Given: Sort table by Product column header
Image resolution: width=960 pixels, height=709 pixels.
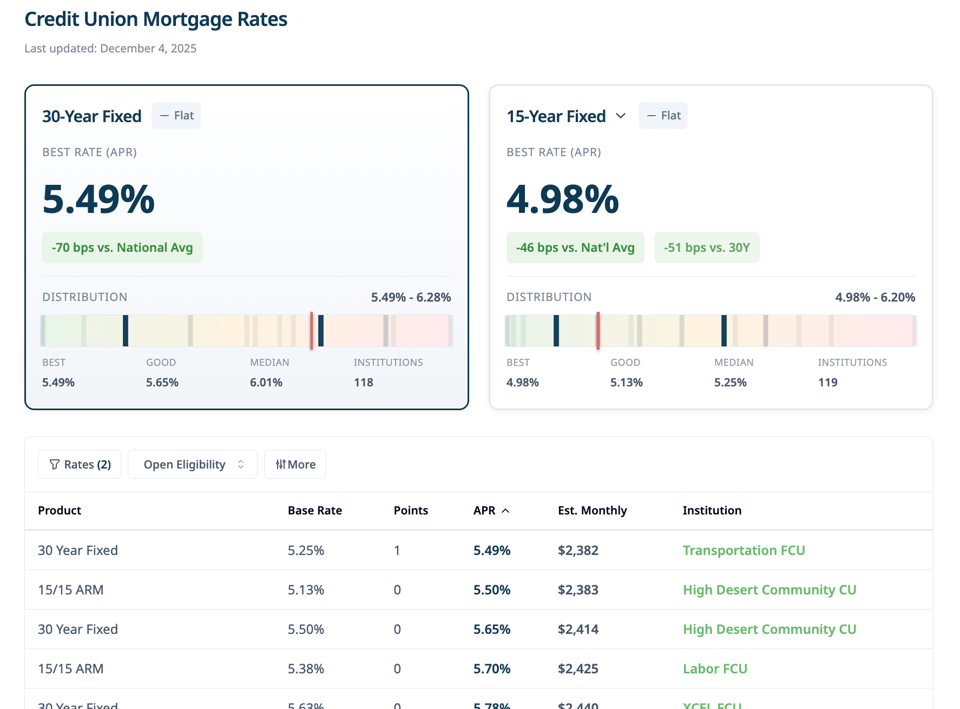Looking at the screenshot, I should point(59,510).
